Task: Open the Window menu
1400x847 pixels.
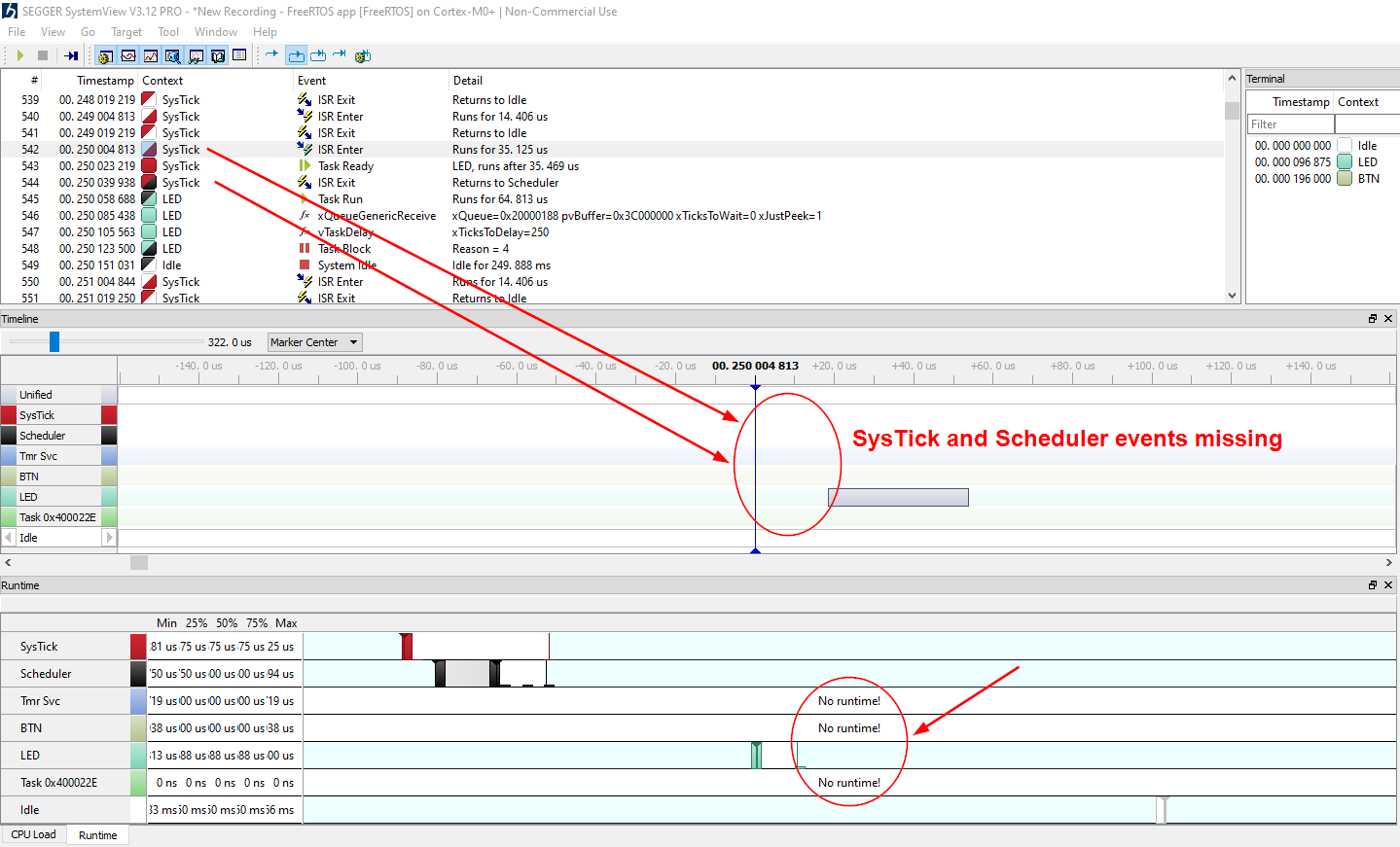Action: [x=216, y=32]
